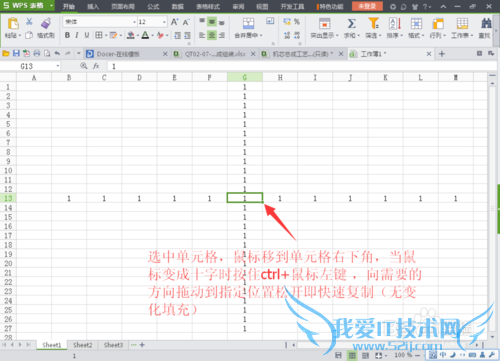Click the orange not-logged-in (未登录) button
Screen dimensions: 500x361
pos(367,6)
